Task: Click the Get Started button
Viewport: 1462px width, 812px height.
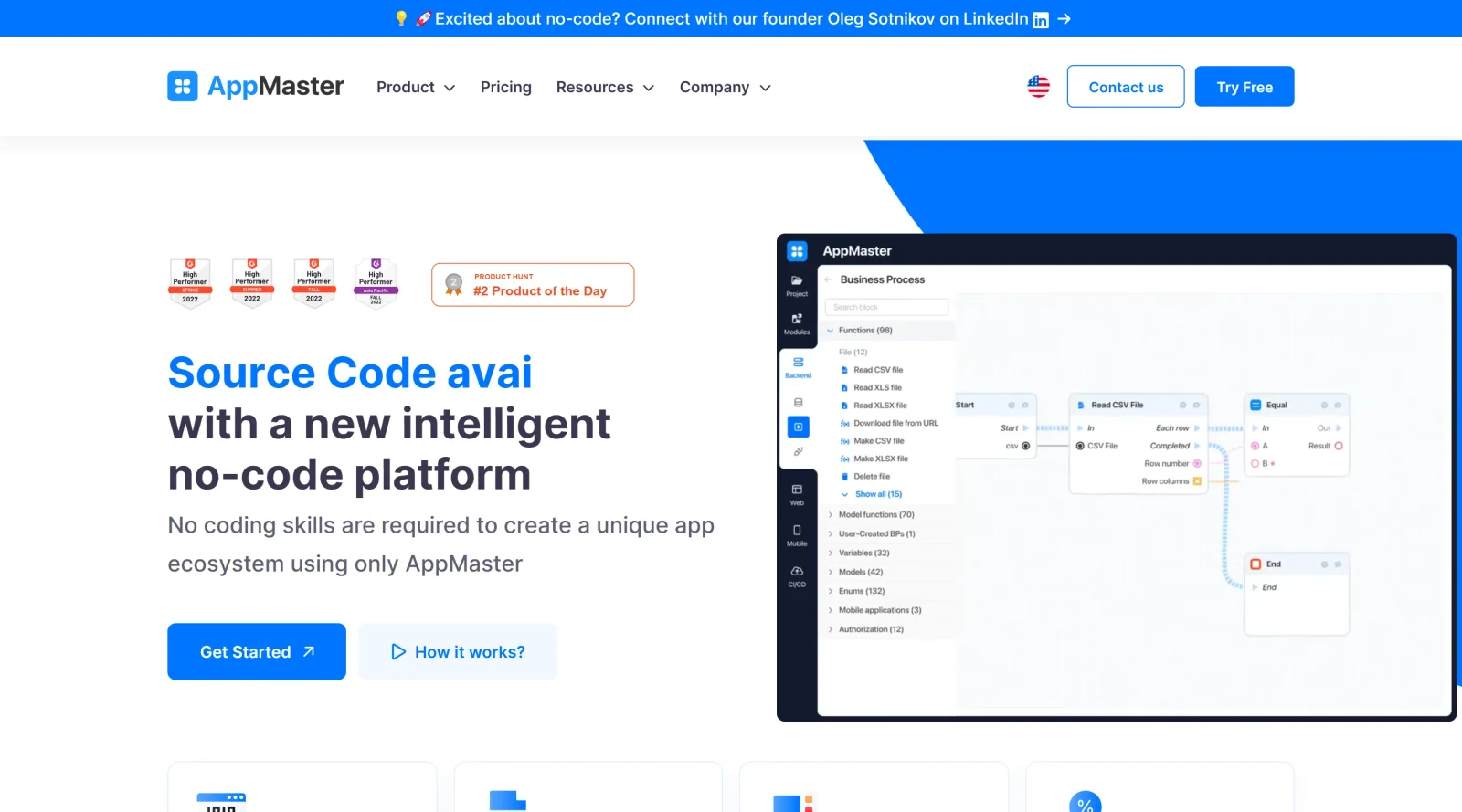Action: tap(257, 651)
